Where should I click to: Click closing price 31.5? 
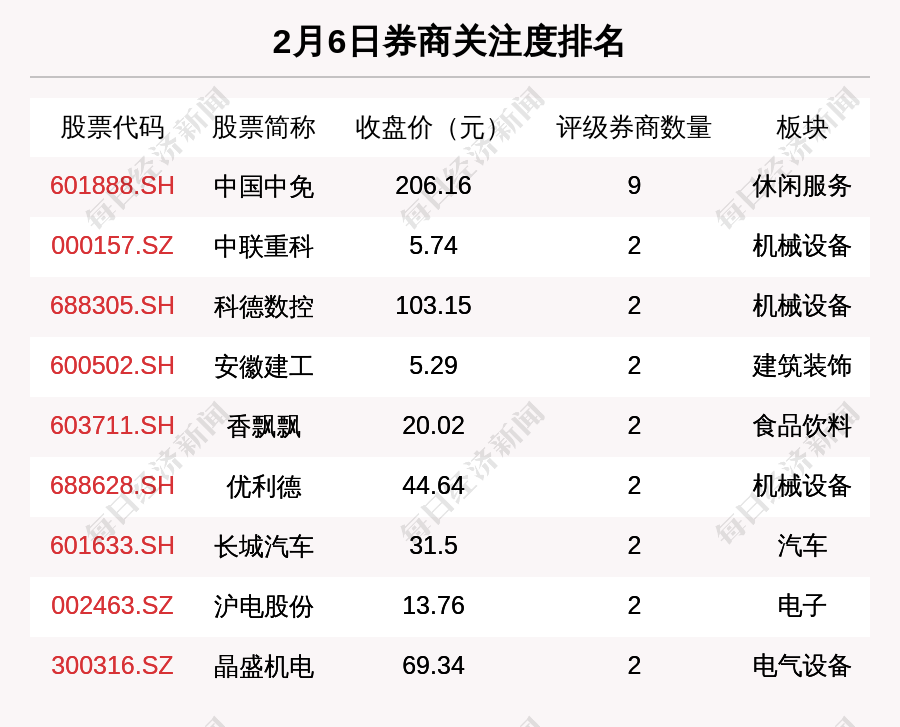point(433,546)
